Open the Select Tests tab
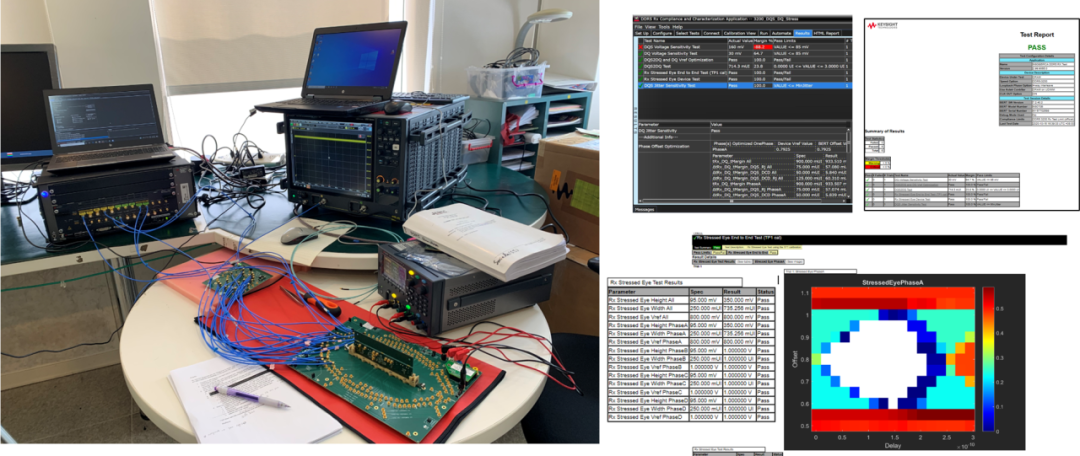This screenshot has height=456, width=1080. pos(688,33)
